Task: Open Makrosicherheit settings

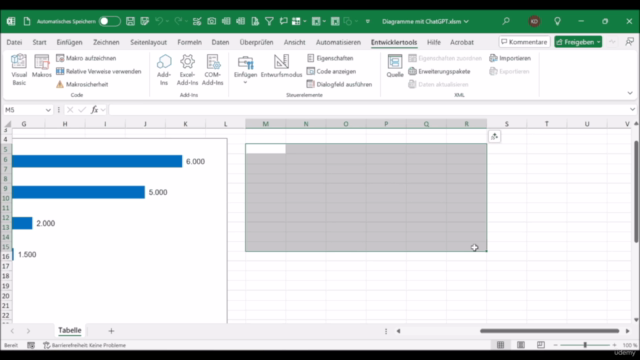Action: pyautogui.click(x=82, y=84)
